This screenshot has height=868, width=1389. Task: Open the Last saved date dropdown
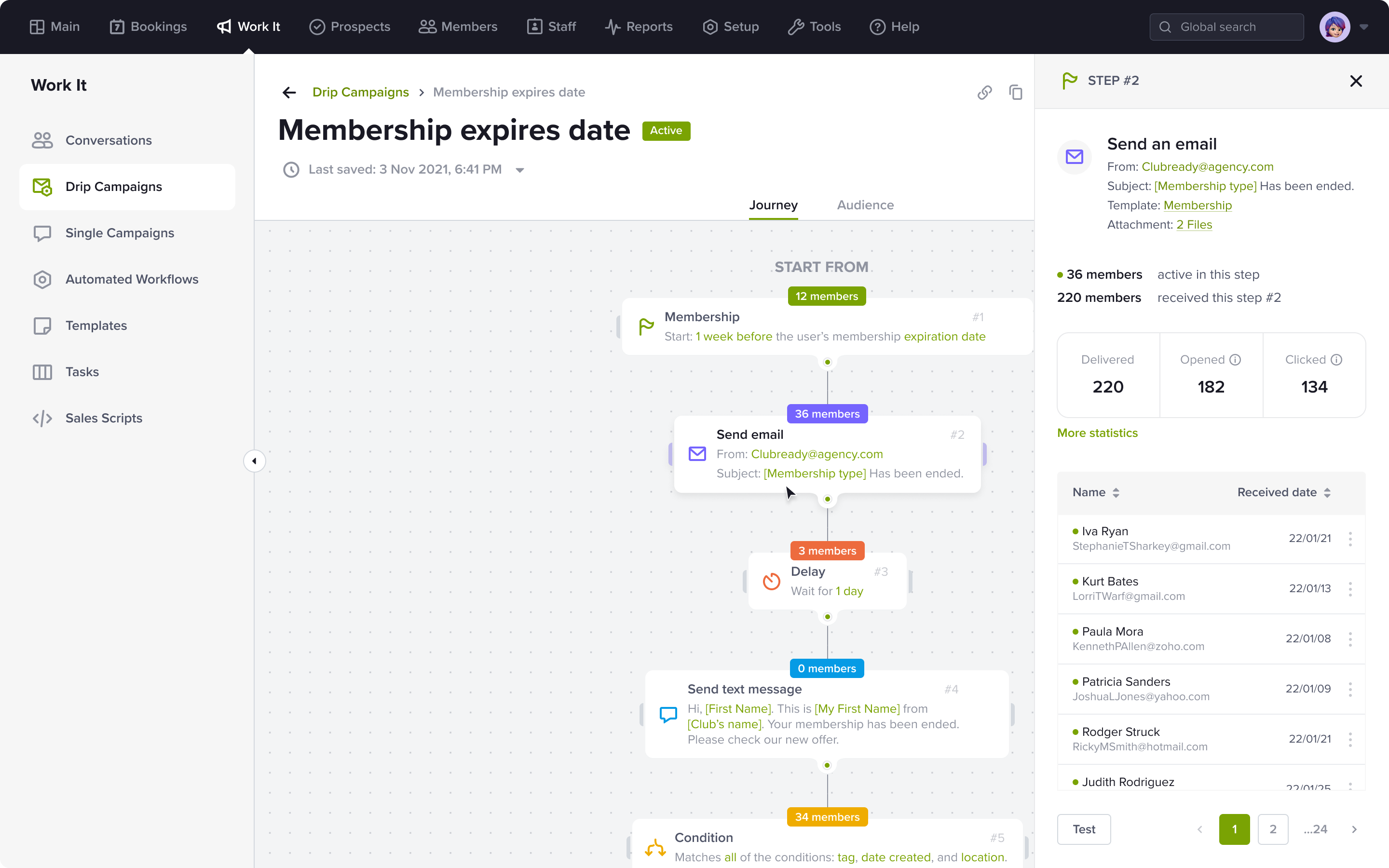[x=520, y=169]
